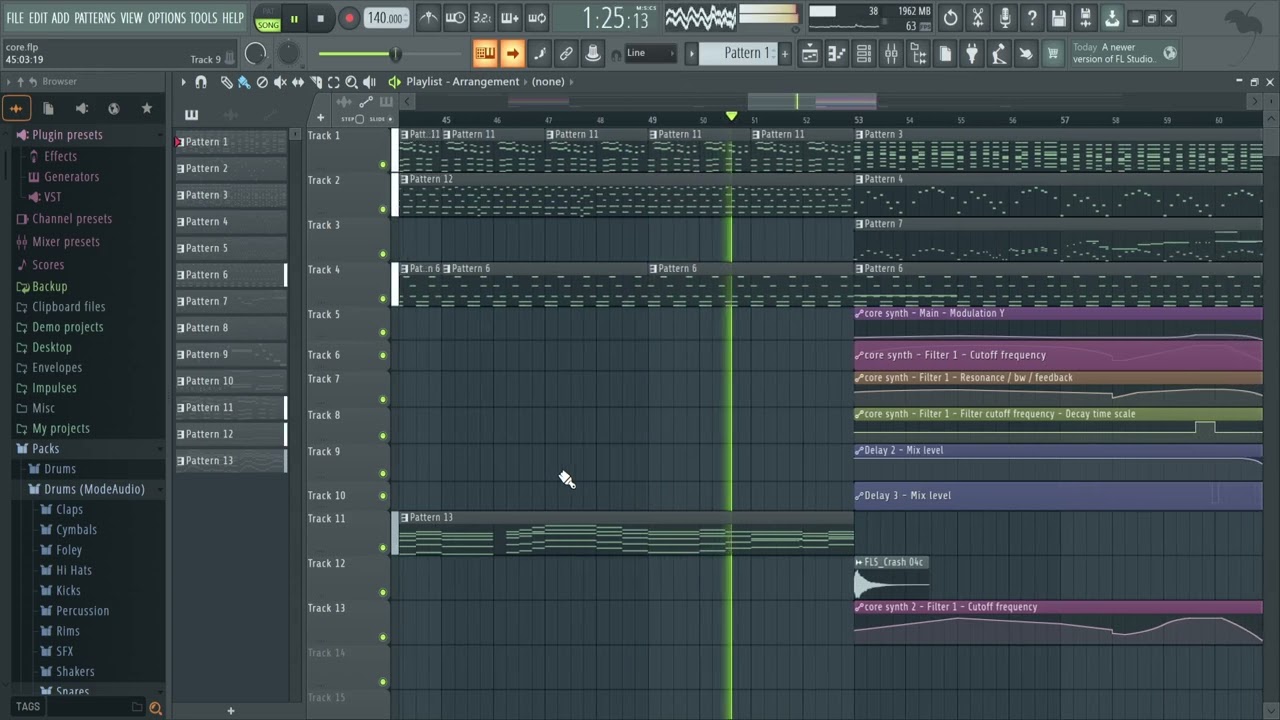Toggle the pattern/song step arrow button
Screen dimensions: 1280x720
point(512,53)
